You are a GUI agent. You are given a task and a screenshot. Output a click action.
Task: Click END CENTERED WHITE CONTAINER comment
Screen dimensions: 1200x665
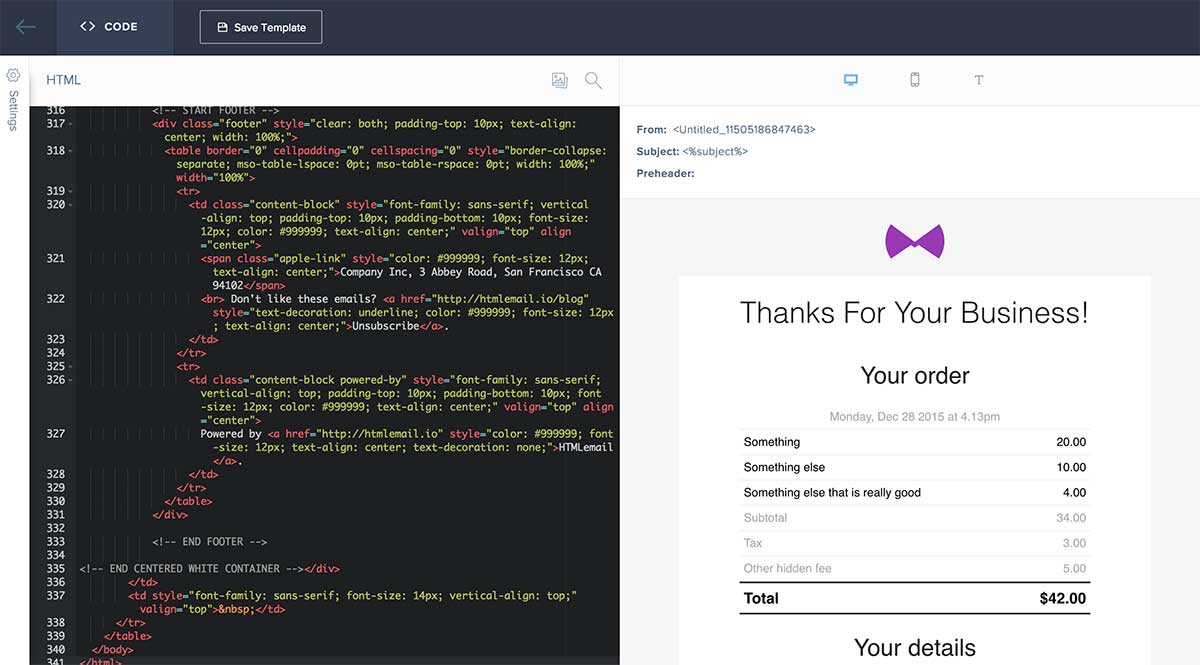click(x=192, y=569)
